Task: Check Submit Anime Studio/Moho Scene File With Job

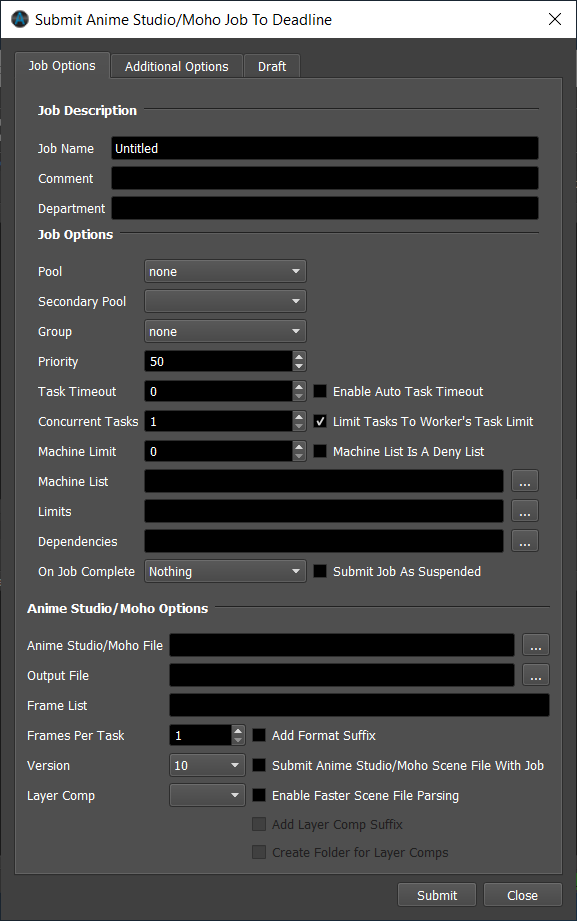Action: tap(259, 765)
